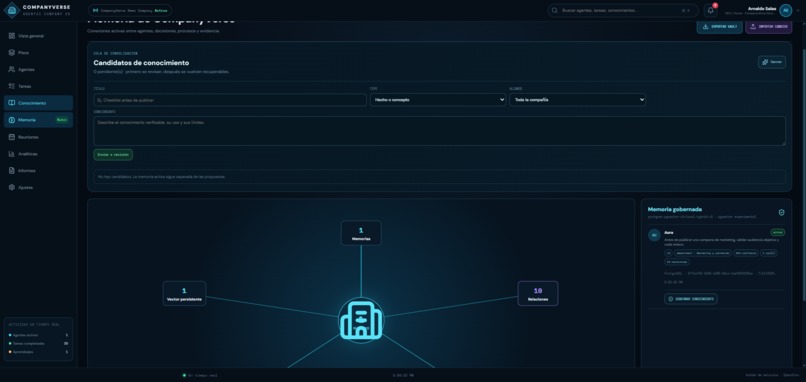Click the 'Memoria gobernada' heading
Viewport: 806px width, 382px height.
coord(674,209)
